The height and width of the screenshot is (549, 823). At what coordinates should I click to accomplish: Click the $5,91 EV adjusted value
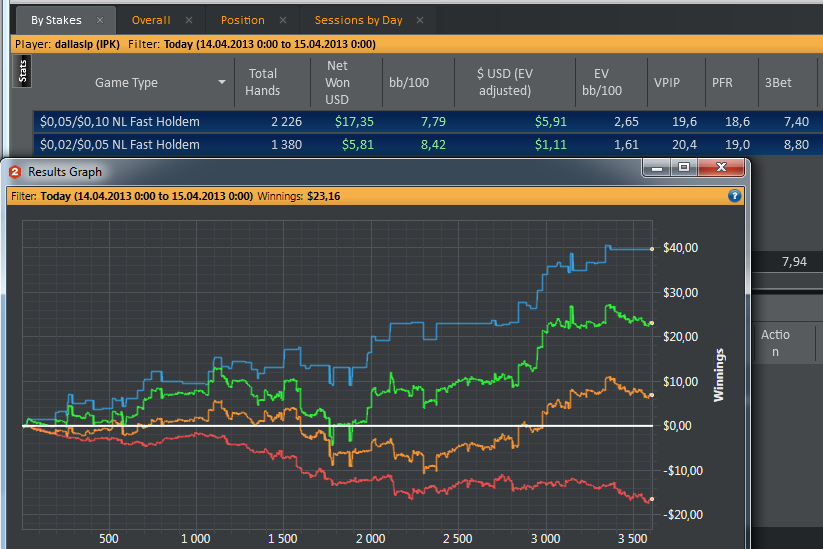551,122
